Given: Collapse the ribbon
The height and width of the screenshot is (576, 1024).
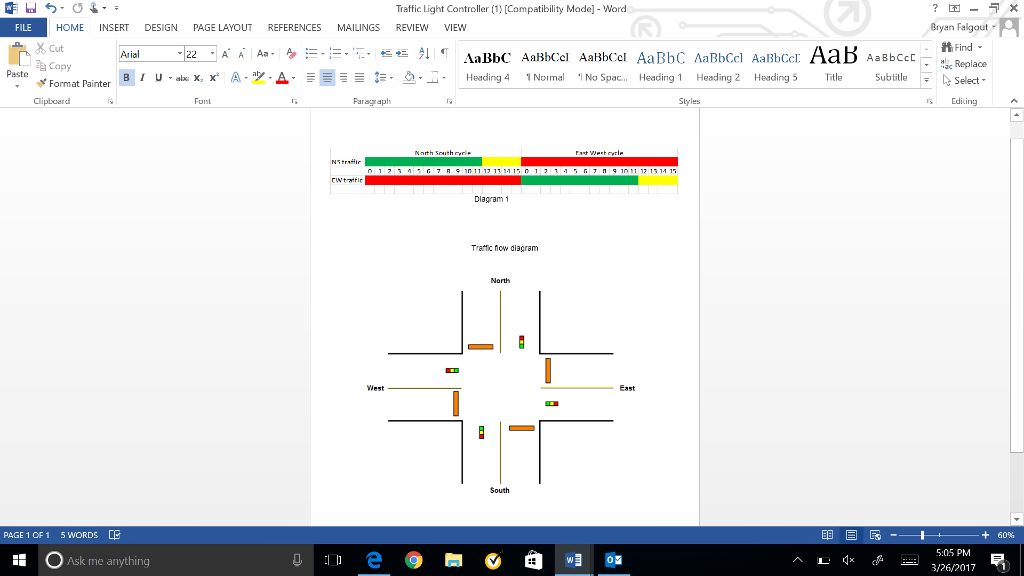Looking at the screenshot, I should (1014, 101).
